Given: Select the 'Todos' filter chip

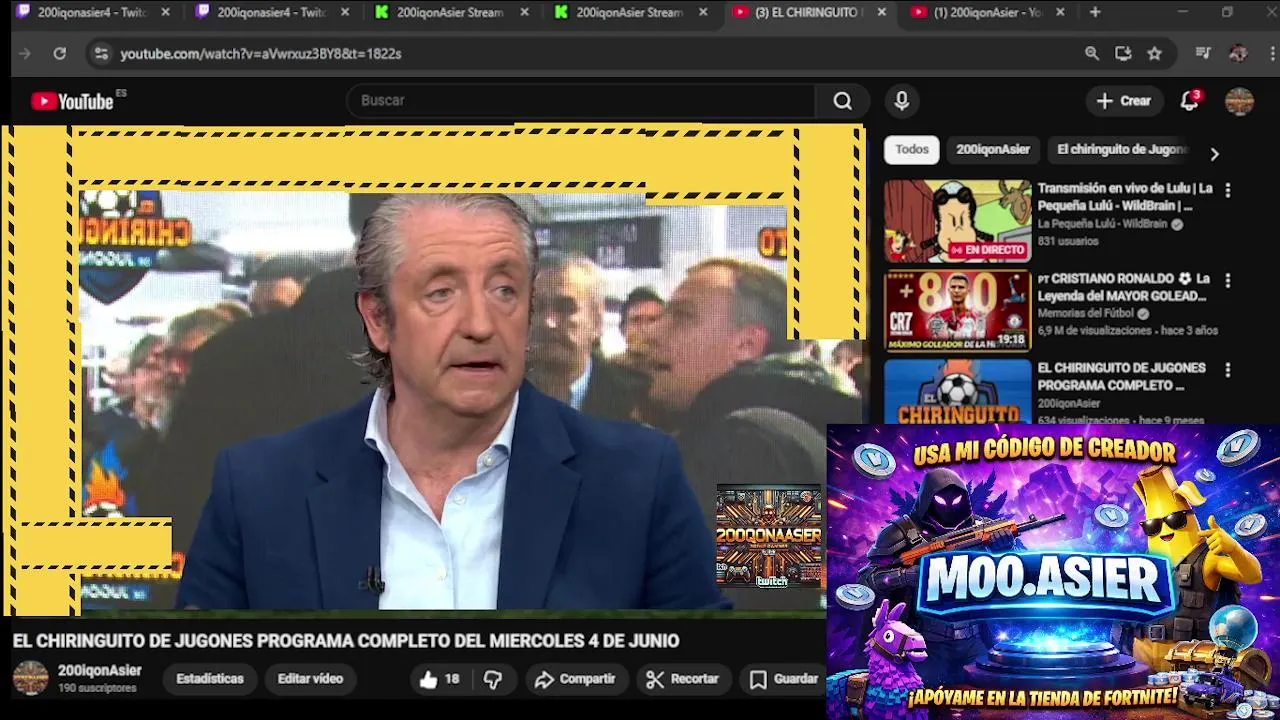Looking at the screenshot, I should point(911,149).
